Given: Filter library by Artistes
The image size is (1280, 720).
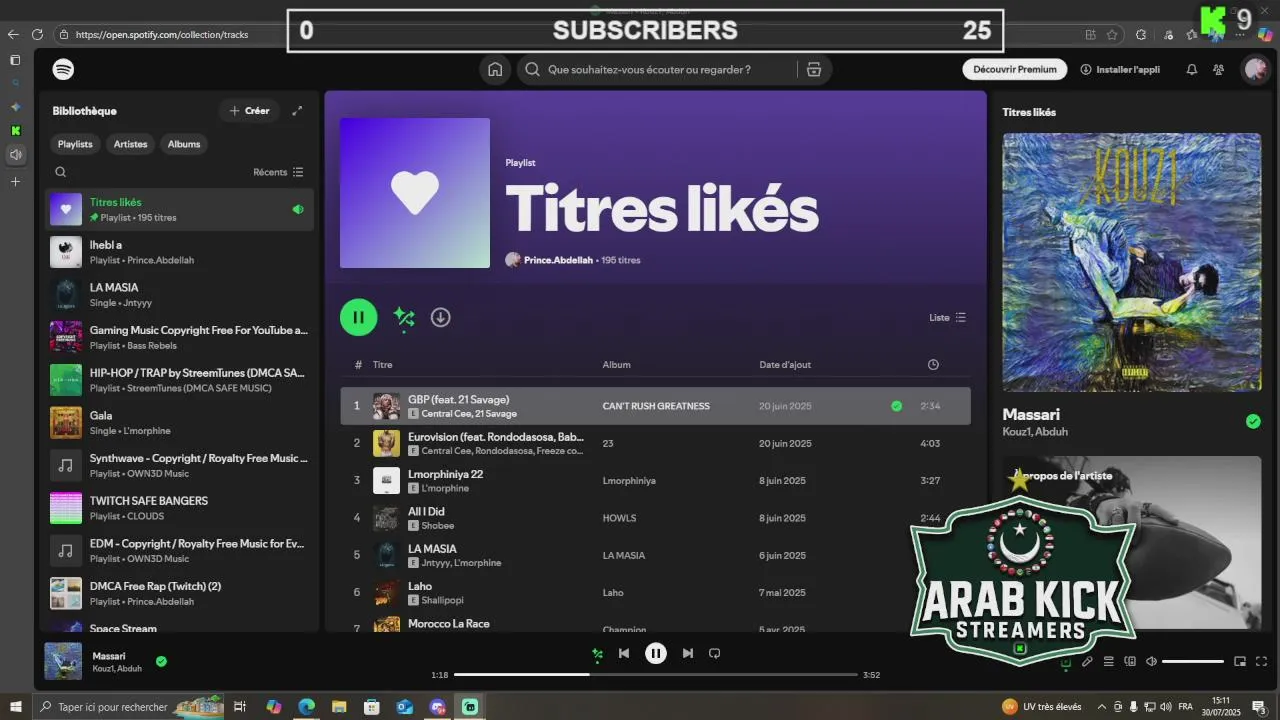Looking at the screenshot, I should click(130, 144).
